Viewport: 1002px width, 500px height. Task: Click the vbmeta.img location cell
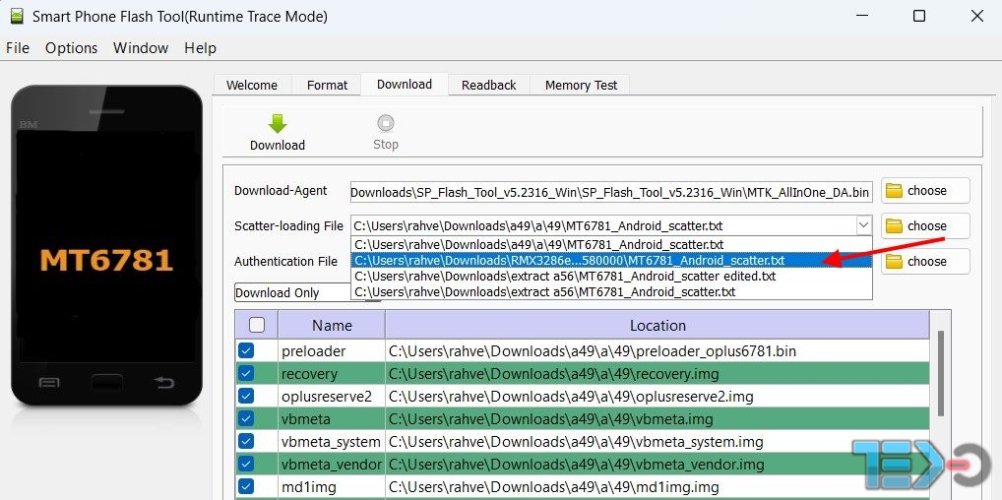click(658, 419)
